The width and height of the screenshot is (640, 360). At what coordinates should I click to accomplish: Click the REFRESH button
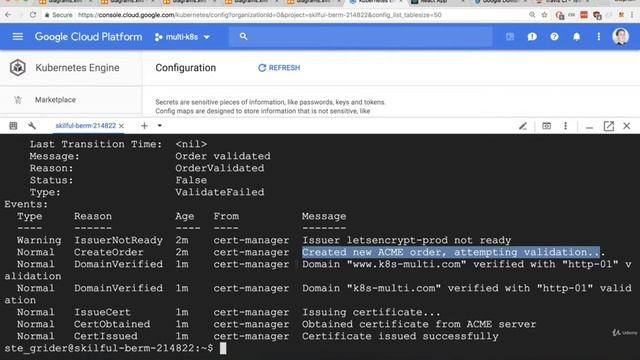pyautogui.click(x=279, y=68)
